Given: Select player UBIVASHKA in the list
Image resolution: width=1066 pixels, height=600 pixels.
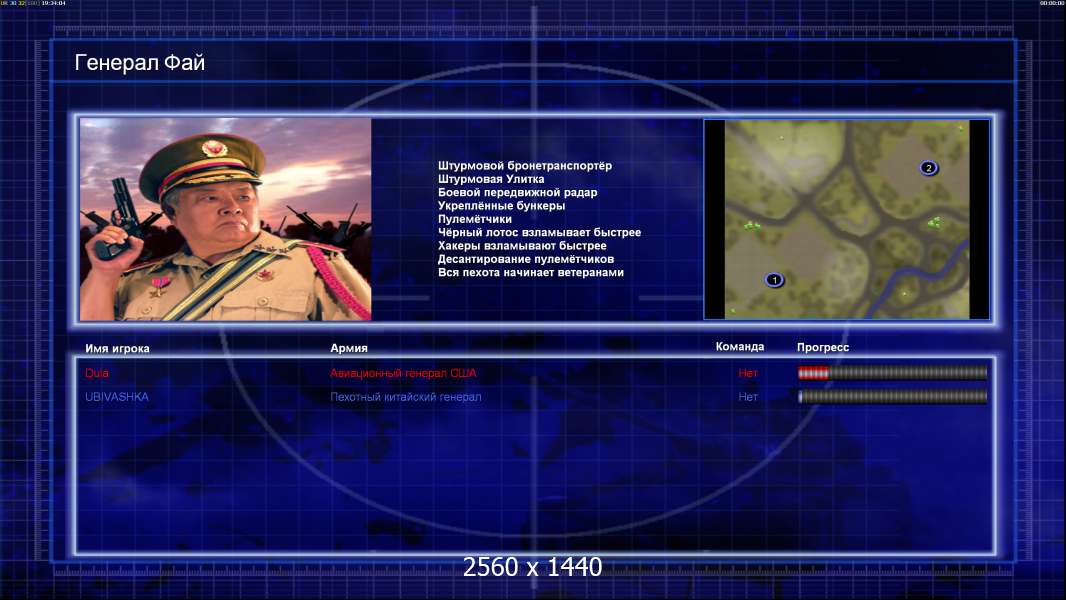Looking at the screenshot, I should (x=117, y=397).
